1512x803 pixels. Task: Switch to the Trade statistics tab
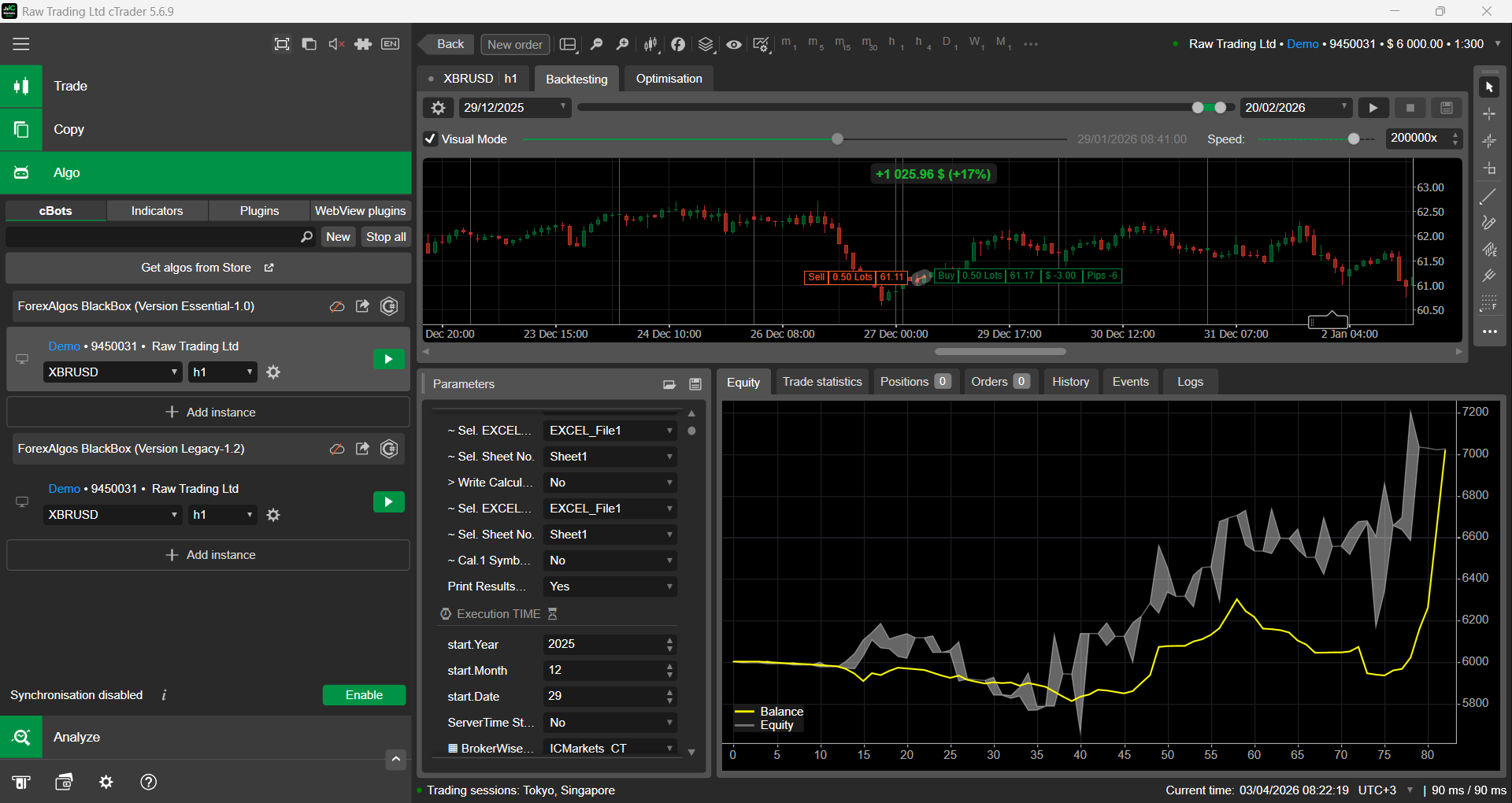pos(821,382)
